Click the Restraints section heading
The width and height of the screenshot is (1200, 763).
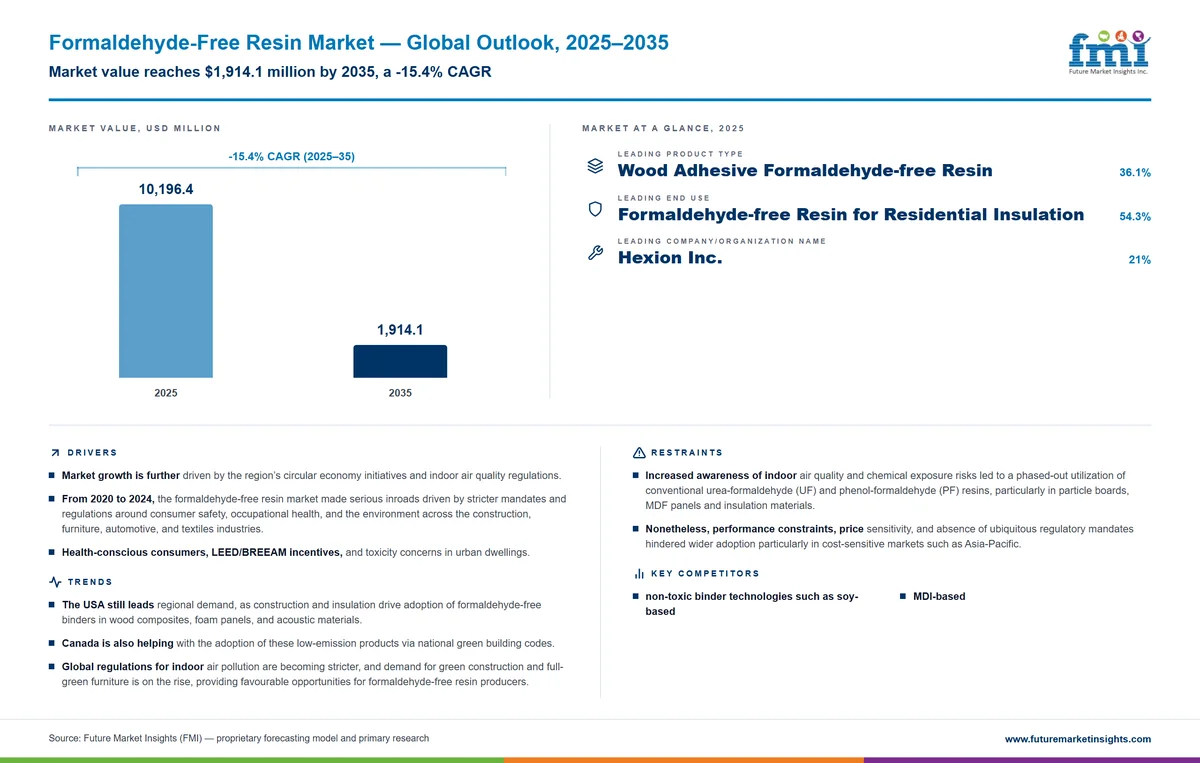[686, 453]
